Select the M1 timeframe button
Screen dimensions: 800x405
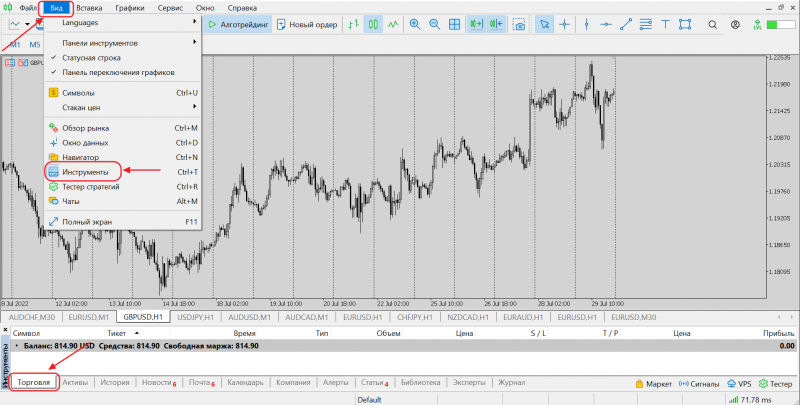click(x=15, y=44)
